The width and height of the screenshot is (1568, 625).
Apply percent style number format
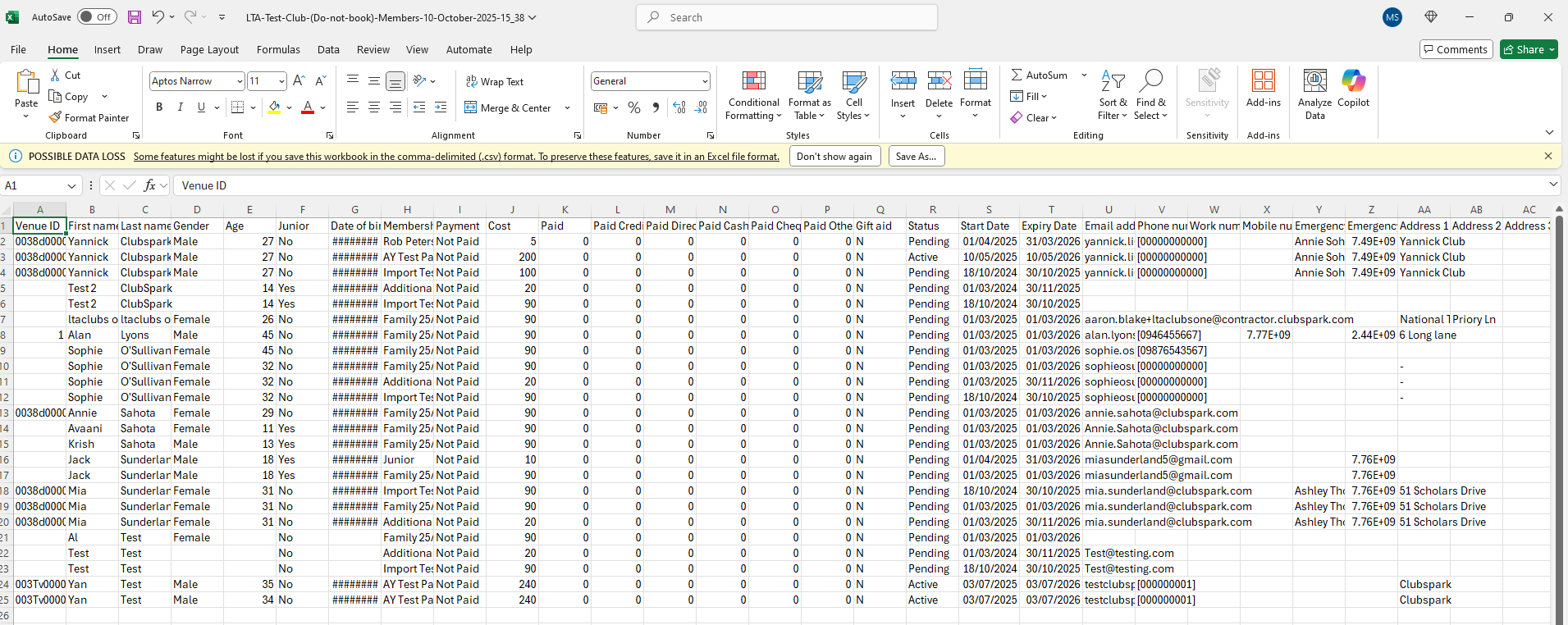634,108
